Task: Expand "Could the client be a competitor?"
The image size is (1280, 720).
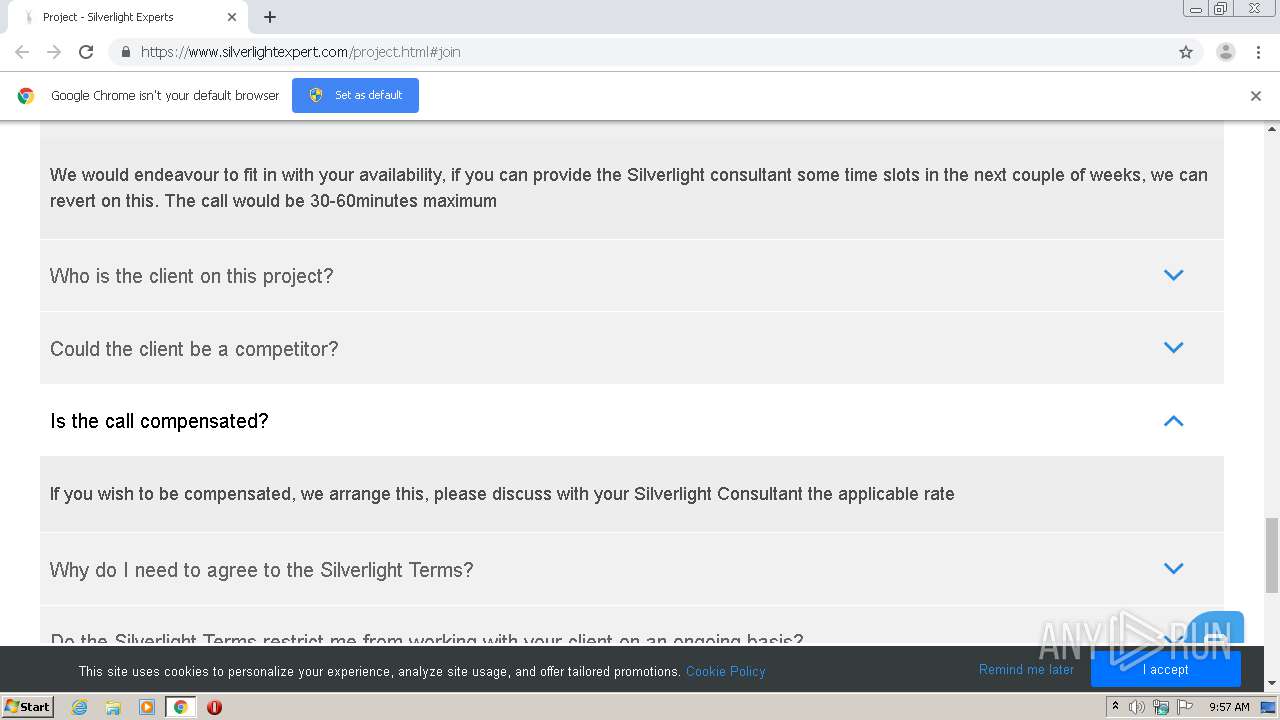Action: tap(1173, 348)
